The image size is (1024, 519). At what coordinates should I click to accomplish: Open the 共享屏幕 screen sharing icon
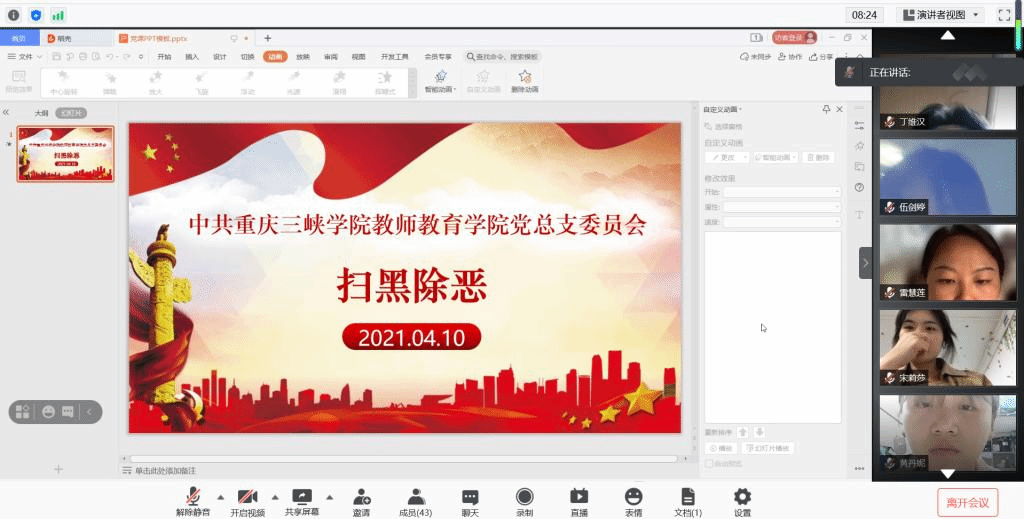302,497
